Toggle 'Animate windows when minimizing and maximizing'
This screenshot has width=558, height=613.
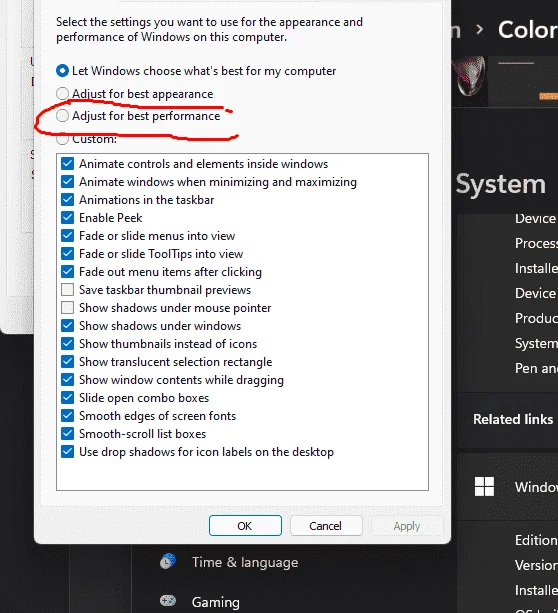point(67,181)
